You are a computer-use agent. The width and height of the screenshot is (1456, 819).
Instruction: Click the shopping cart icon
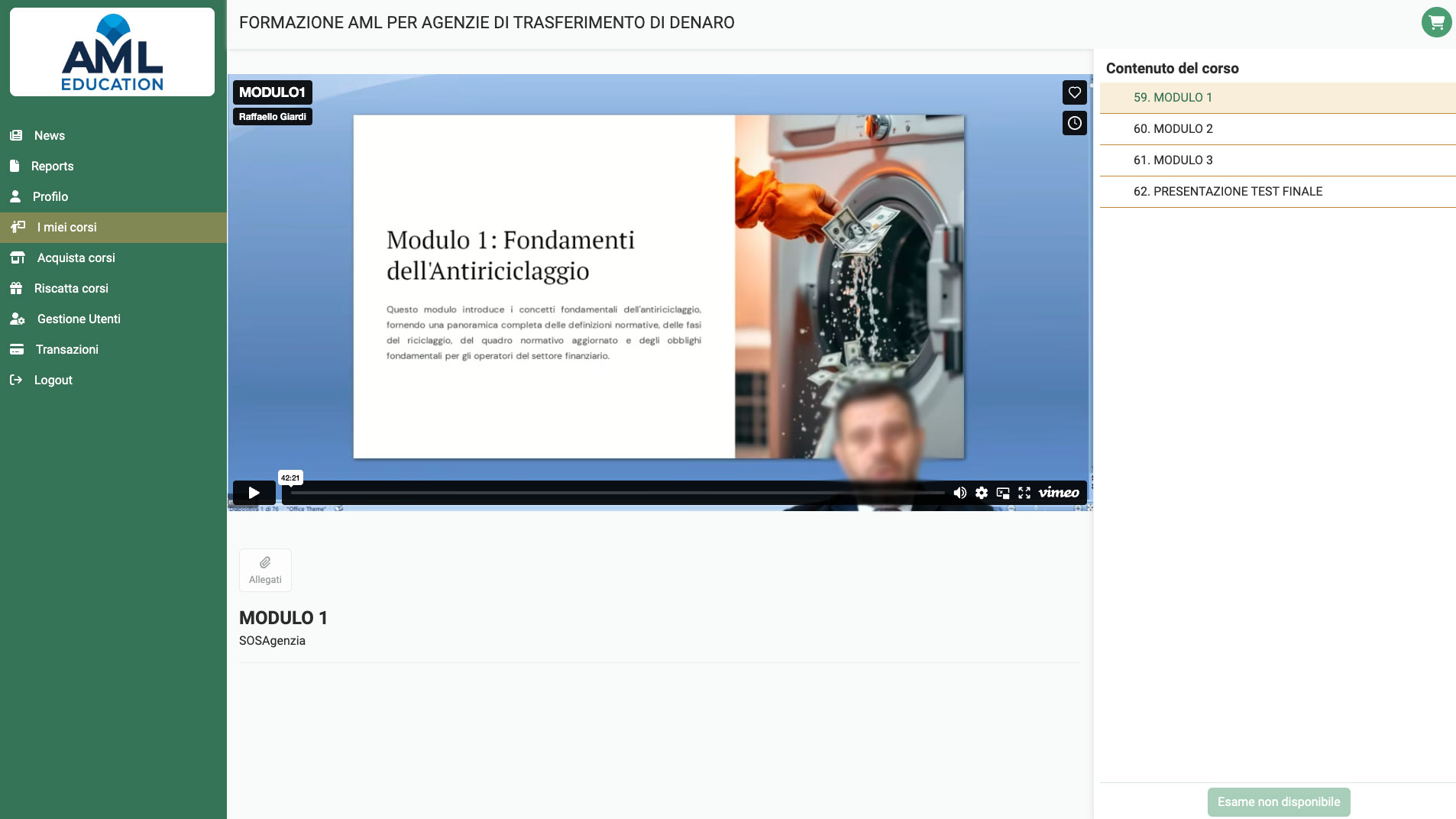click(1436, 22)
